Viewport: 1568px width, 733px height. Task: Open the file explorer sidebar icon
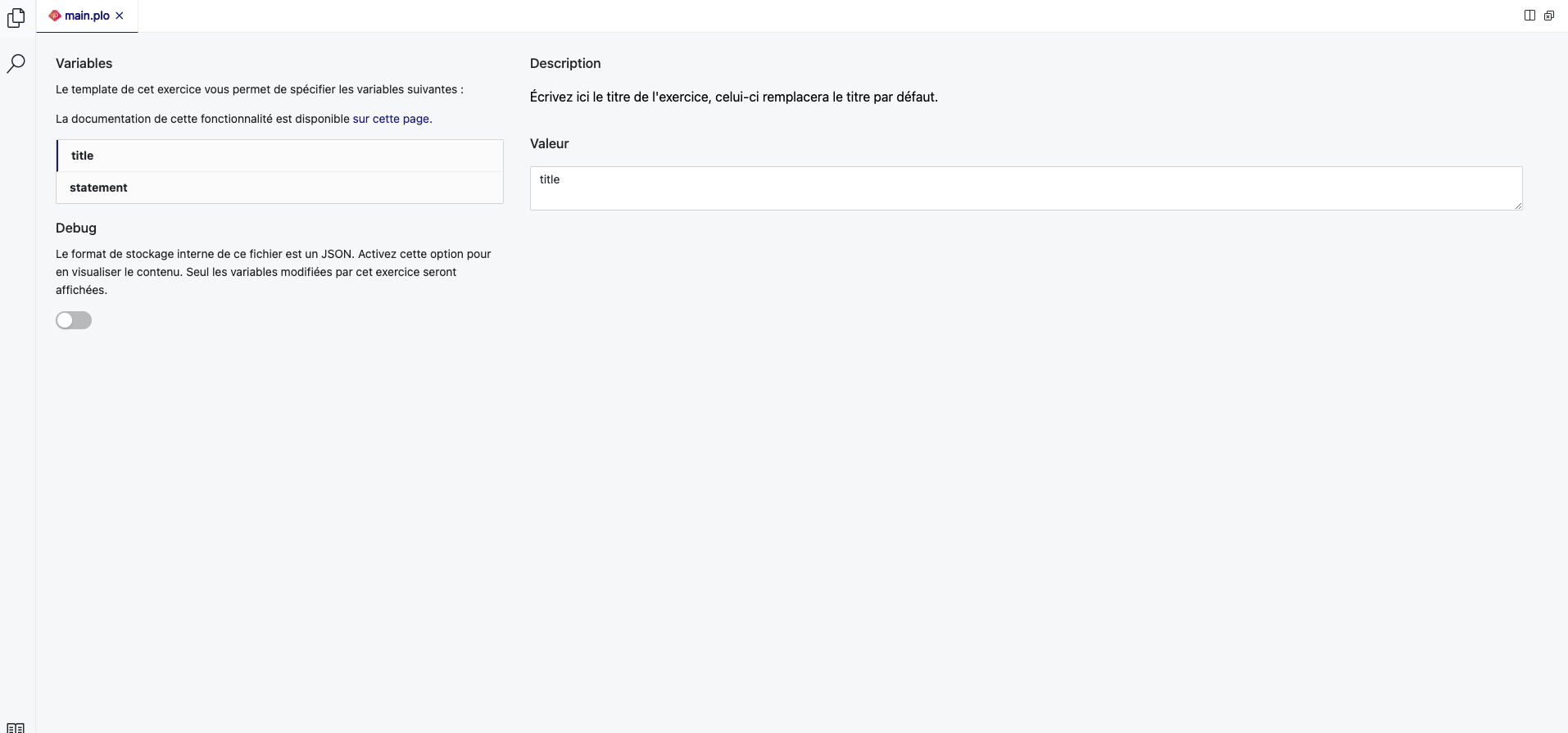click(16, 17)
